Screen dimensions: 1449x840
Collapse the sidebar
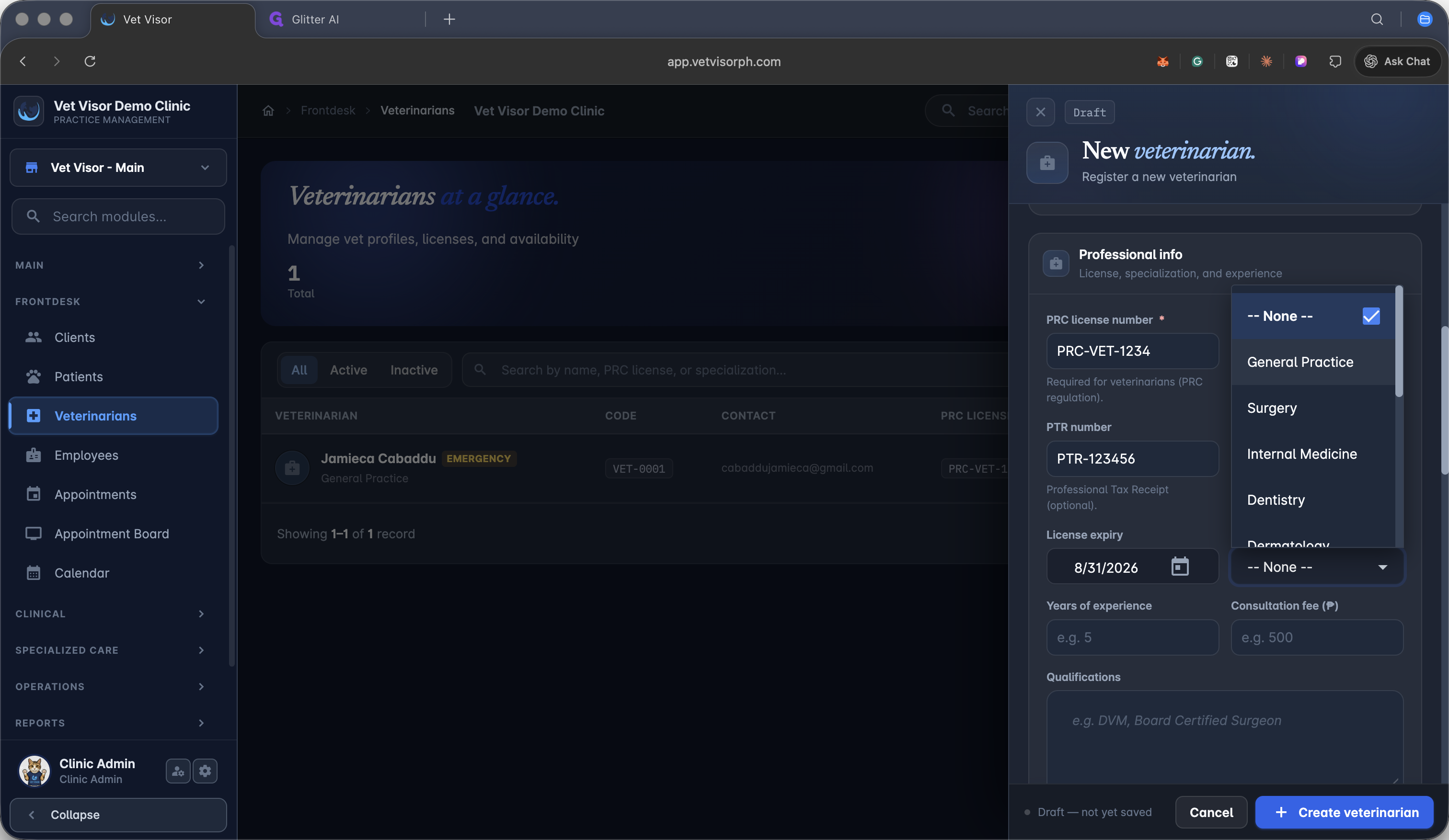point(118,814)
